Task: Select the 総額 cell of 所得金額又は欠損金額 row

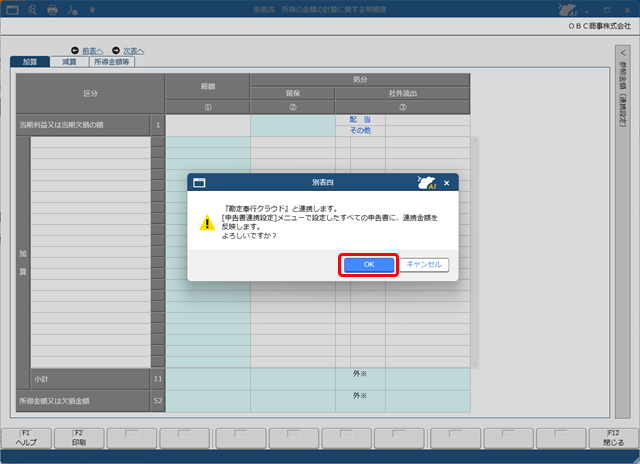Action: (x=208, y=401)
